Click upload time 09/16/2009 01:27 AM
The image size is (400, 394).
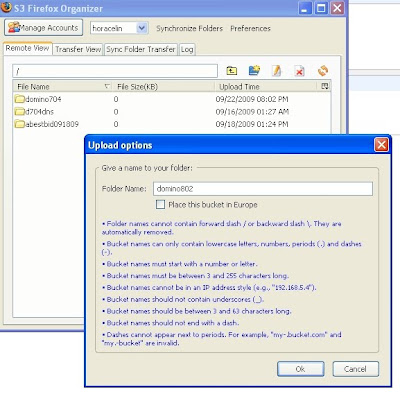pos(252,111)
